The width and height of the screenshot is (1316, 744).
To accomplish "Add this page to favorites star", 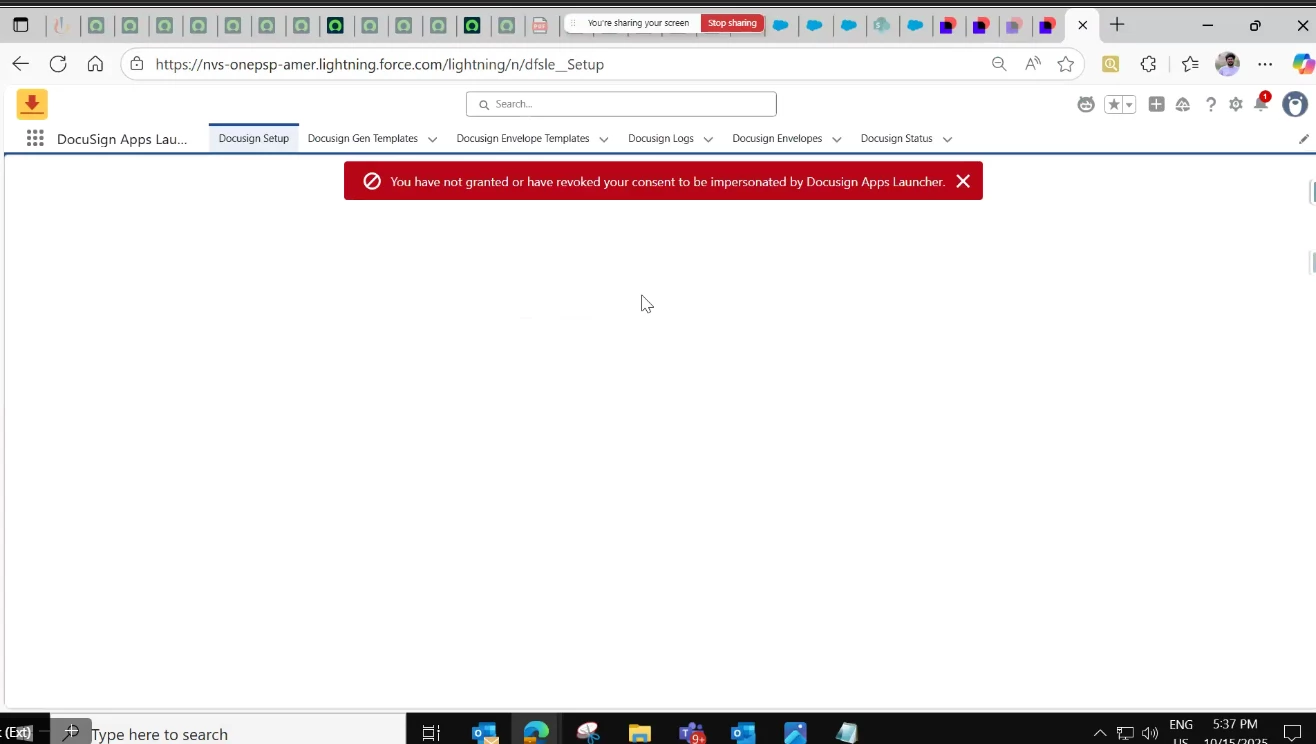I will 1066,64.
